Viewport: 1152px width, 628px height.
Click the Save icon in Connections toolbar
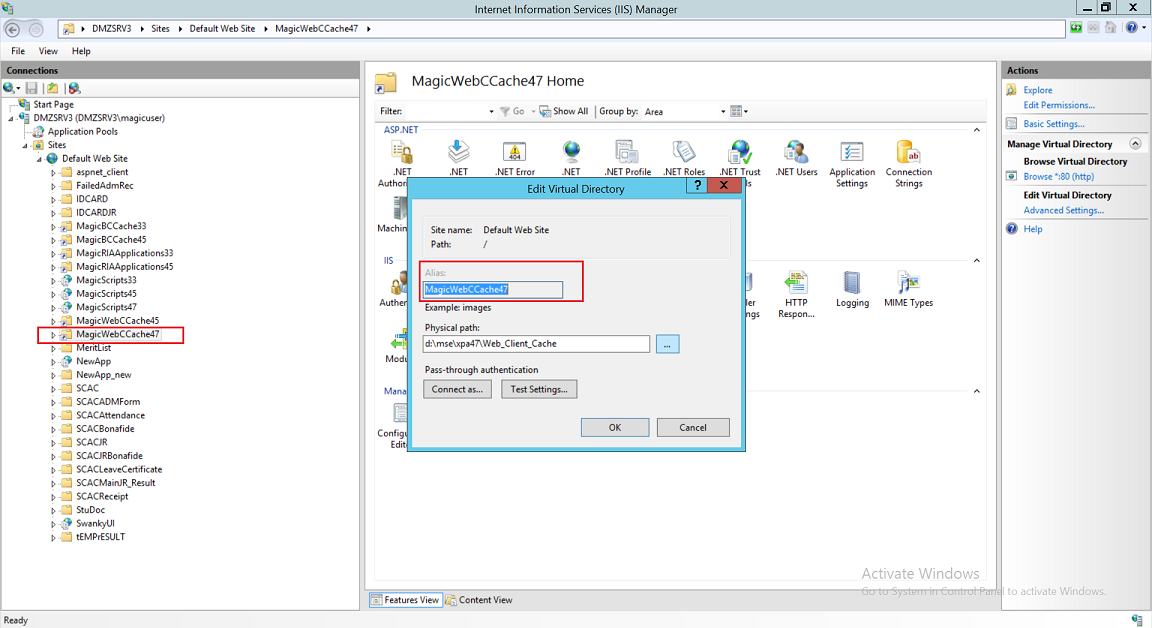[x=32, y=88]
